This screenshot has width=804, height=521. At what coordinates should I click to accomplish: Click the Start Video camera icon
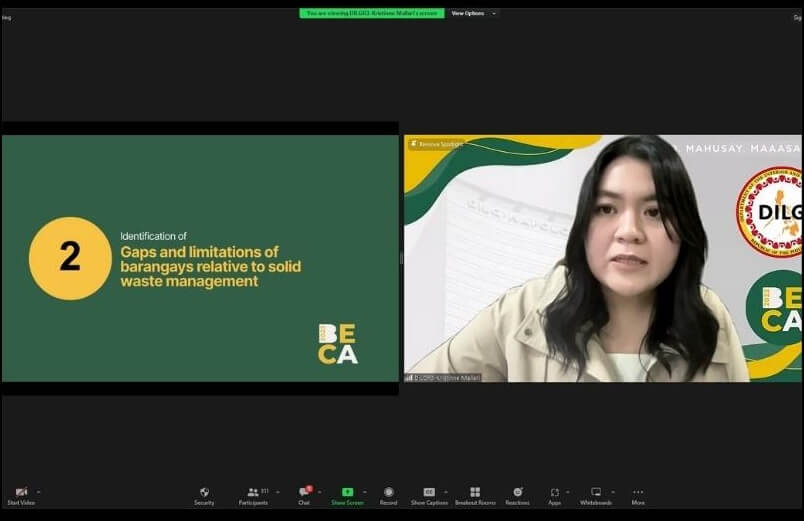pos(21,493)
